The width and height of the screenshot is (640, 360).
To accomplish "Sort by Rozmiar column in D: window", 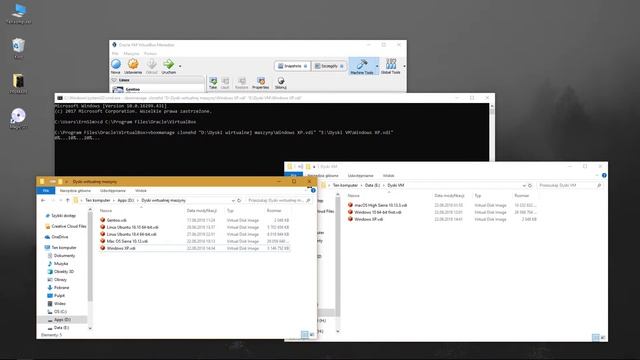I will 274,211.
